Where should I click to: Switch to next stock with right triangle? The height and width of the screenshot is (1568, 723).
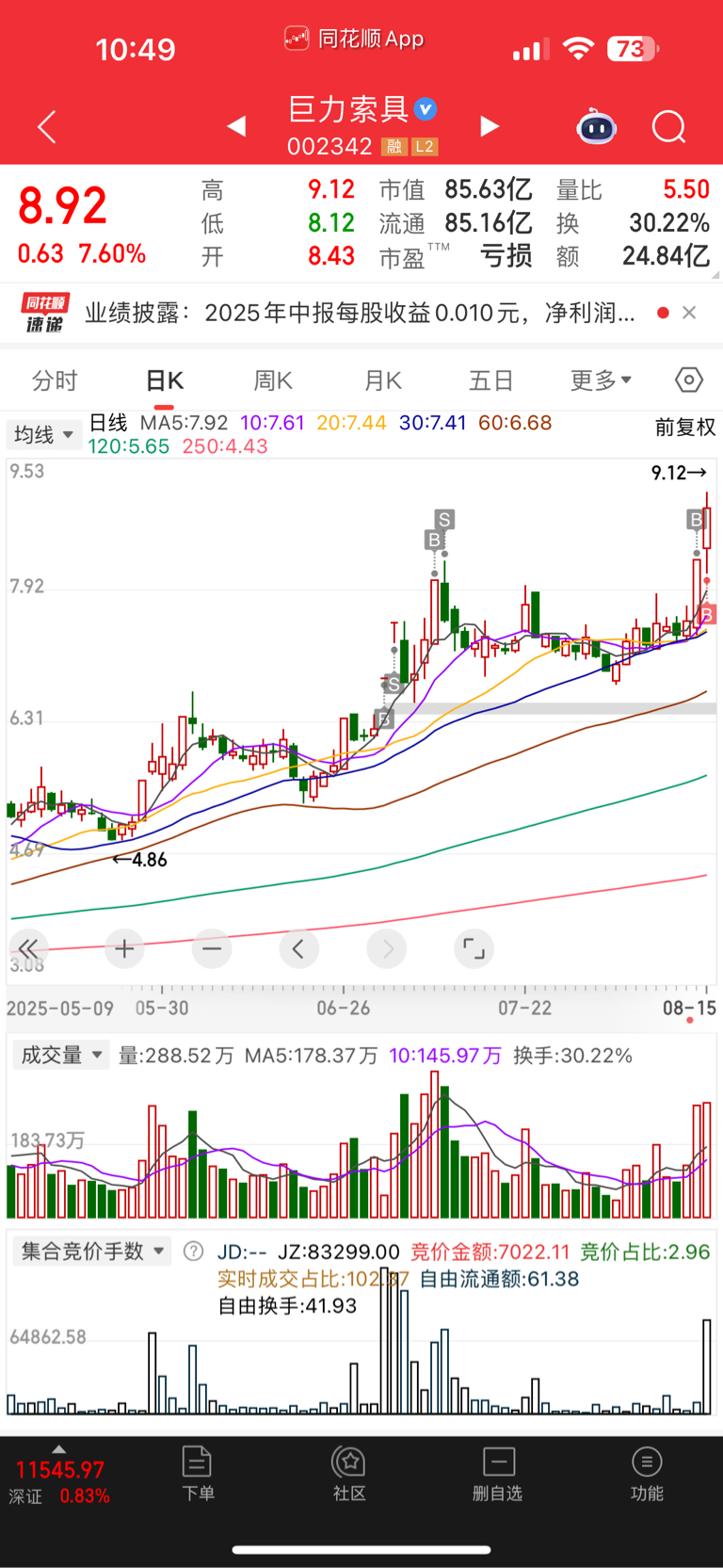point(489,126)
